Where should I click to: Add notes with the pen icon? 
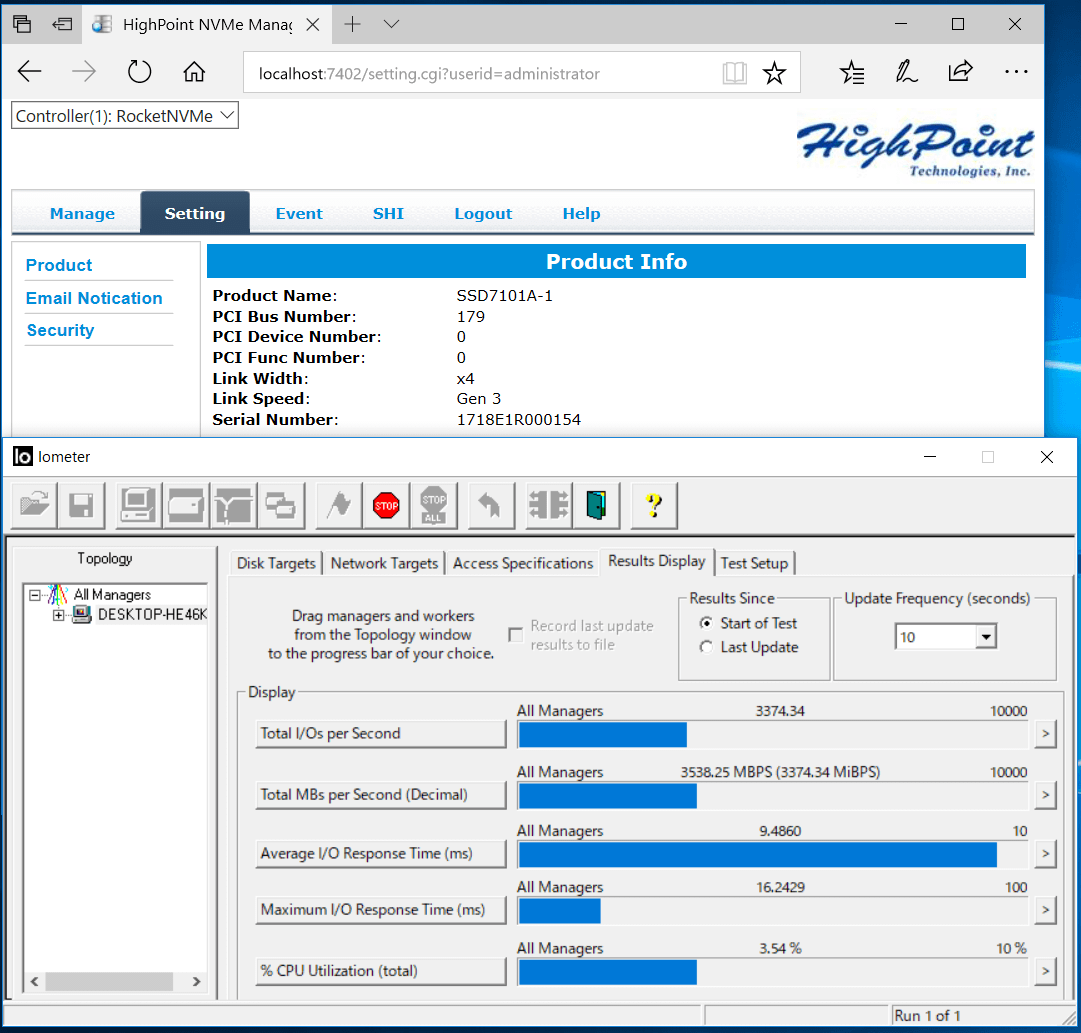[x=906, y=72]
